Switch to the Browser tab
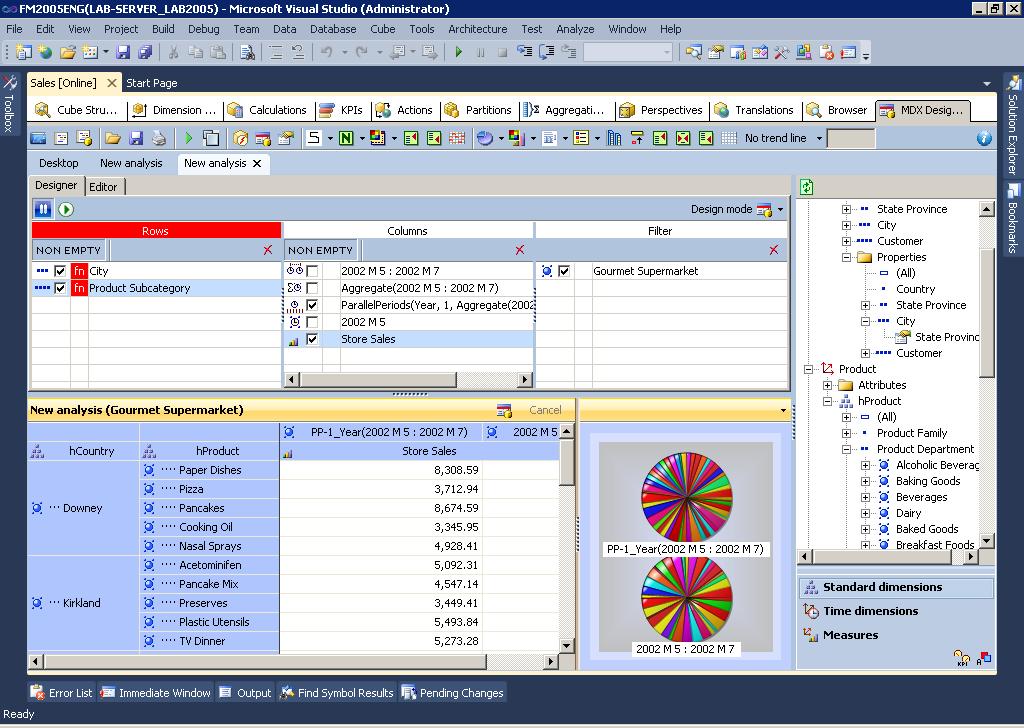The height and width of the screenshot is (728, 1024). 838,110
